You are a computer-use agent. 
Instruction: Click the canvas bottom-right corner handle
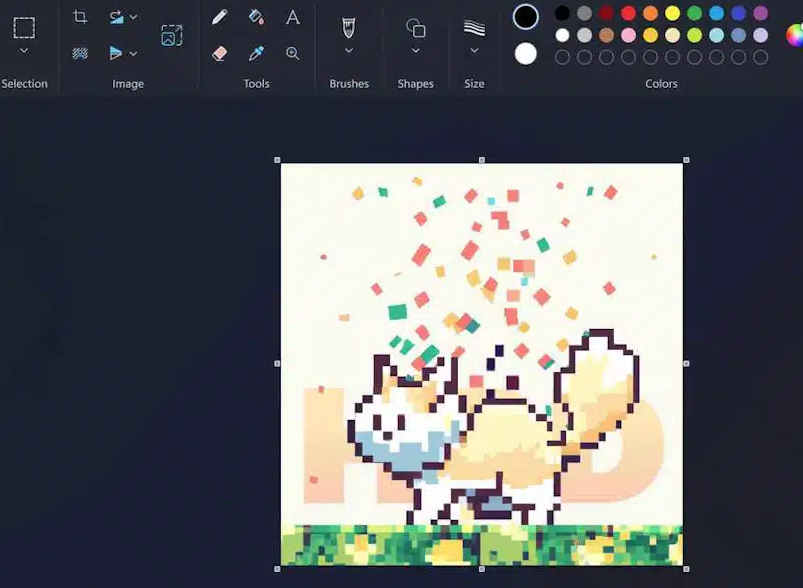686,569
